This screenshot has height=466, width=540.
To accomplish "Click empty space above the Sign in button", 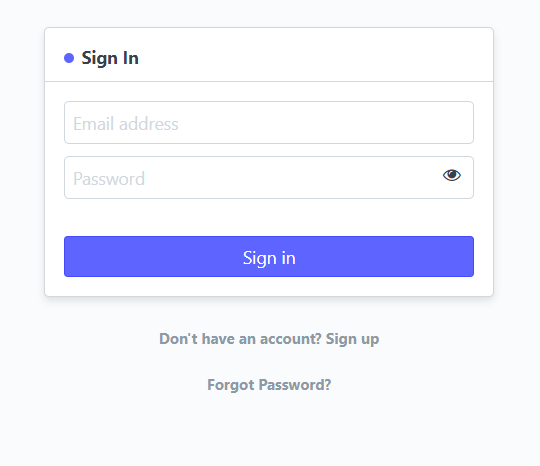I will click(x=269, y=217).
